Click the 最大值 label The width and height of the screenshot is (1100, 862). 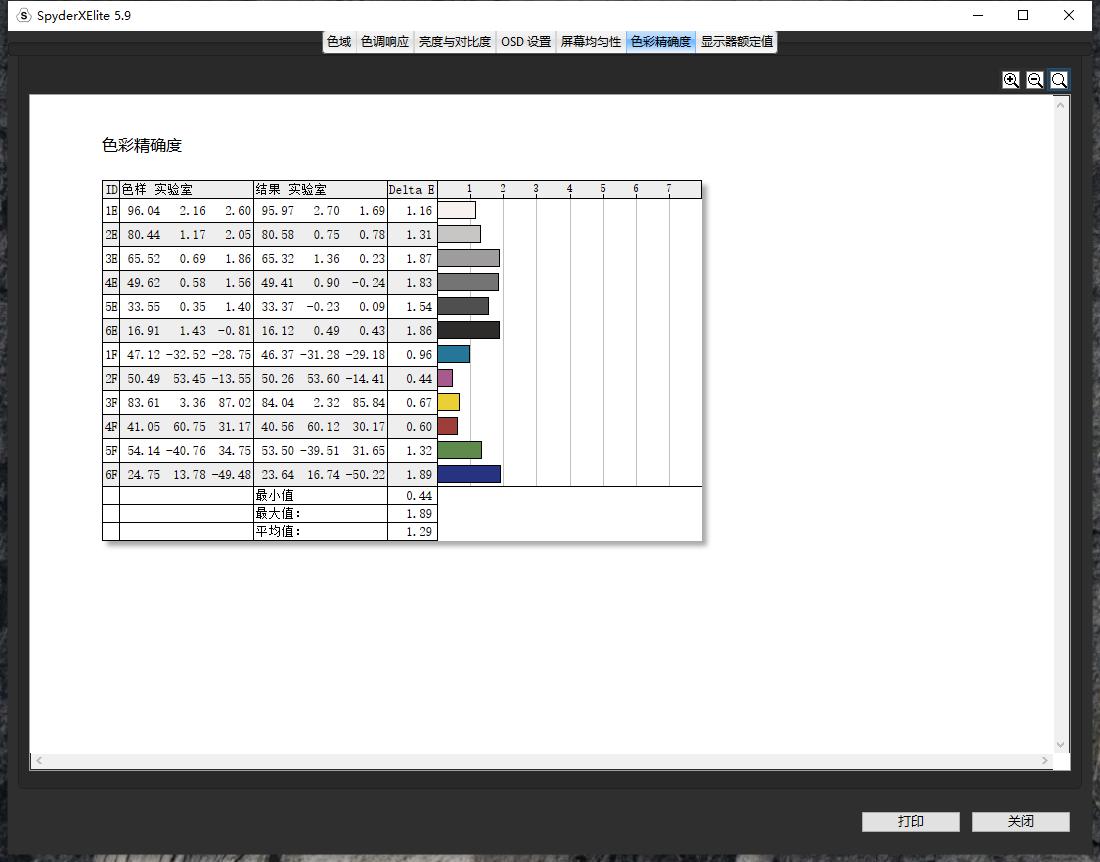pos(278,513)
